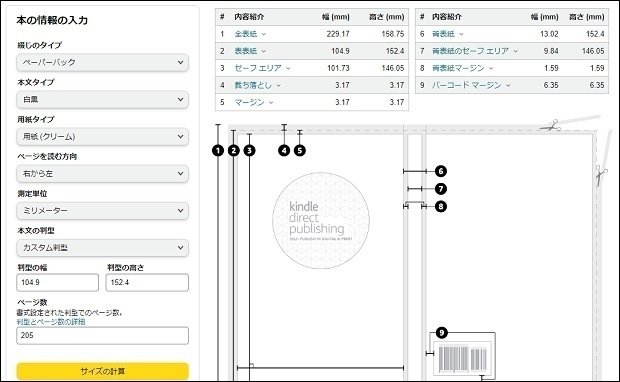This screenshot has width=620, height=382.
Task: Click the 101.73 width value for セーフ エリア
Action: tap(338, 68)
